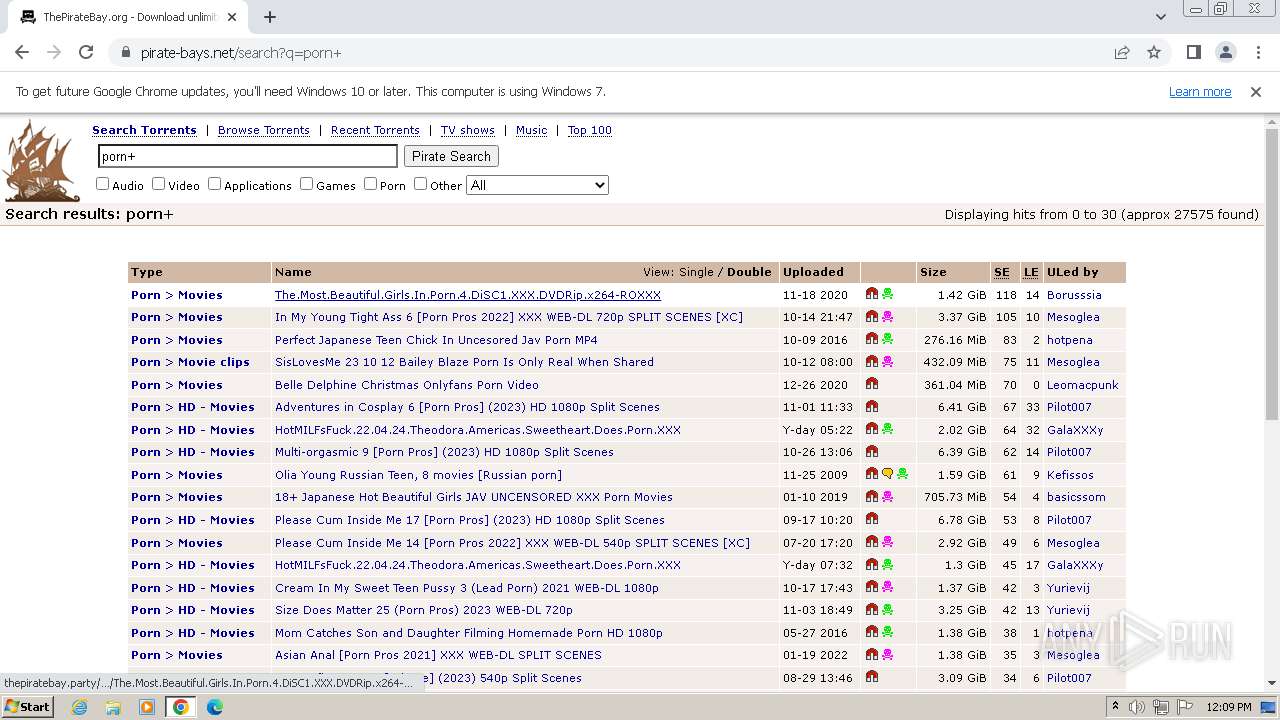This screenshot has height=720, width=1280.
Task: Open Search Torrents navigation link
Action: pos(144,130)
